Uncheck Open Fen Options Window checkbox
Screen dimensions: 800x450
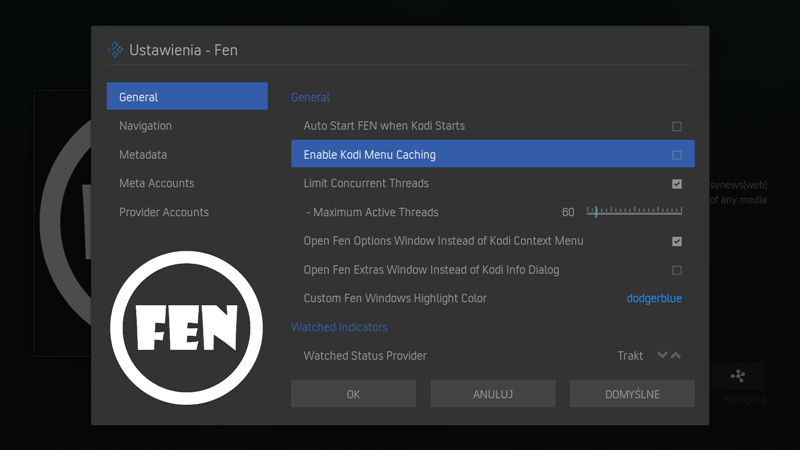677,241
